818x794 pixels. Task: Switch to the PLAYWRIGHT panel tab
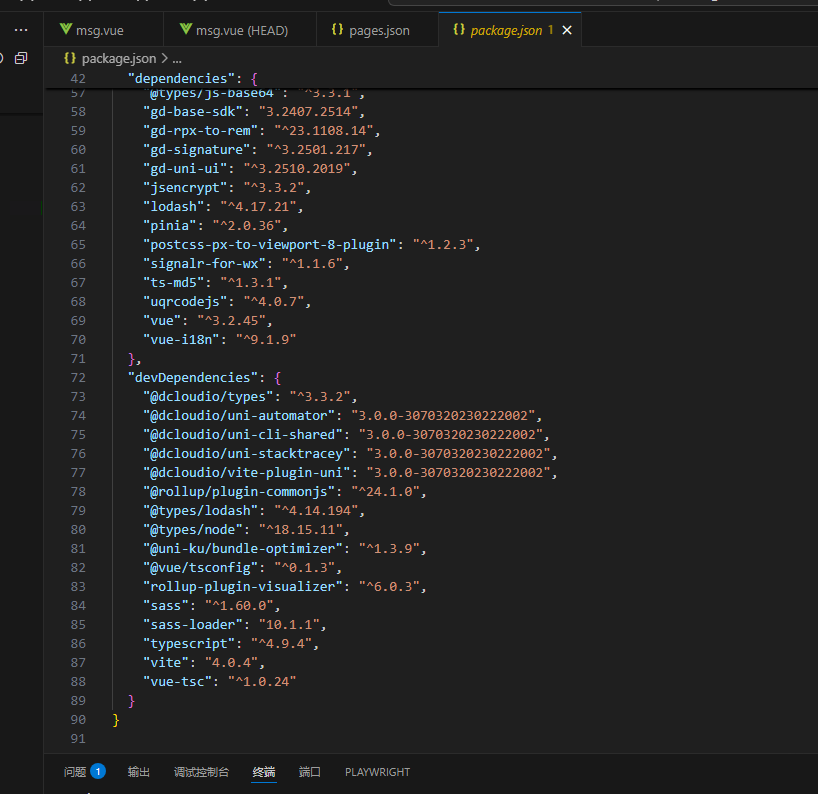[377, 772]
